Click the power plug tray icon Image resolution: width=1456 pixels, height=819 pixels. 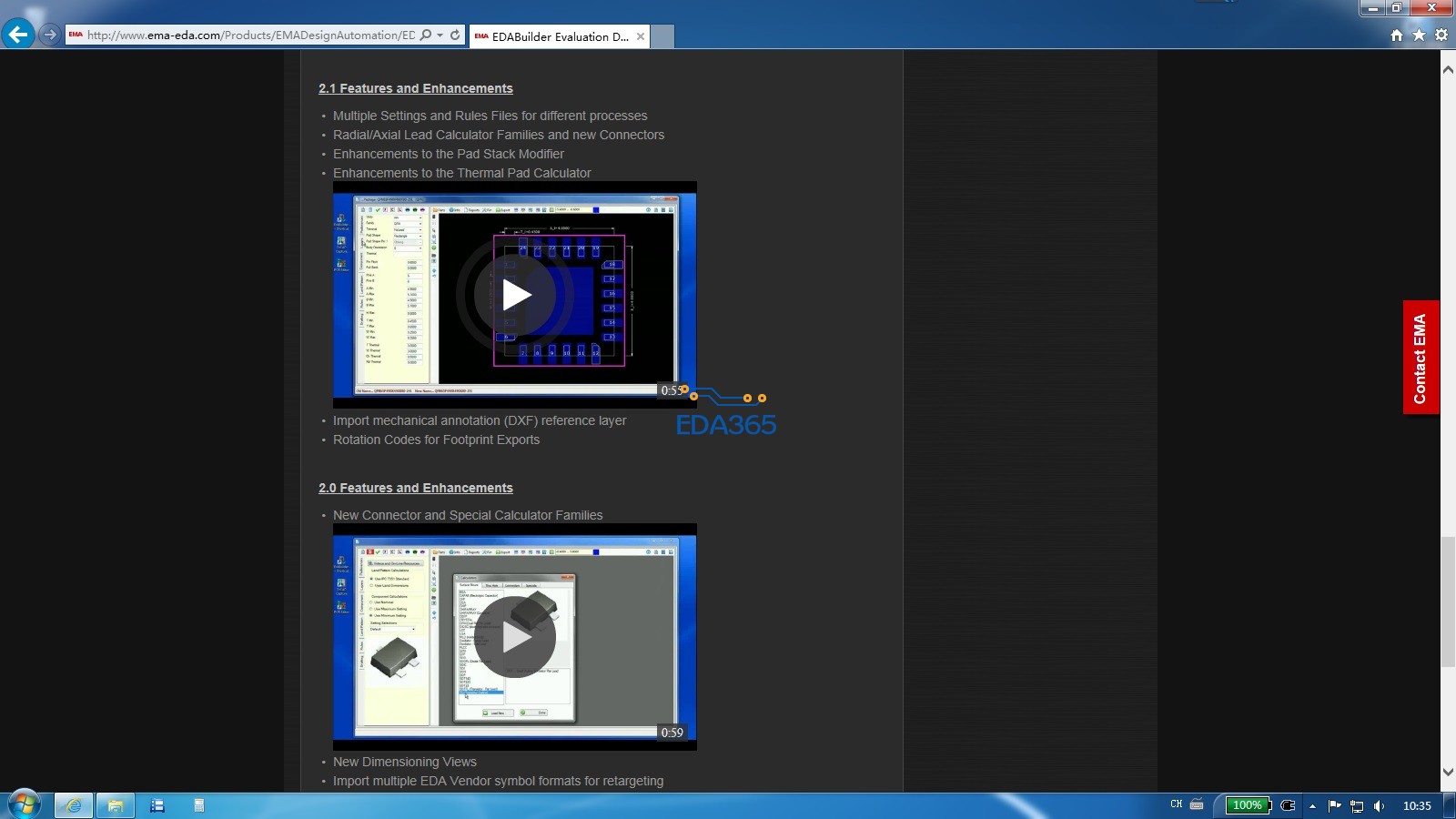[1288, 805]
